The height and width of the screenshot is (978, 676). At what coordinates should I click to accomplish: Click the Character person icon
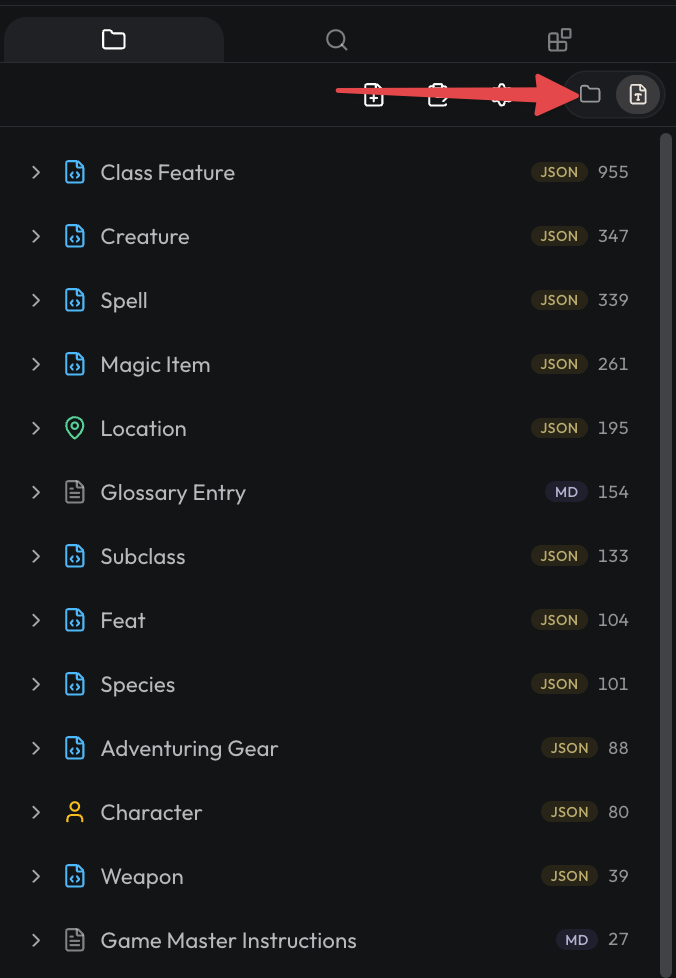[75, 812]
